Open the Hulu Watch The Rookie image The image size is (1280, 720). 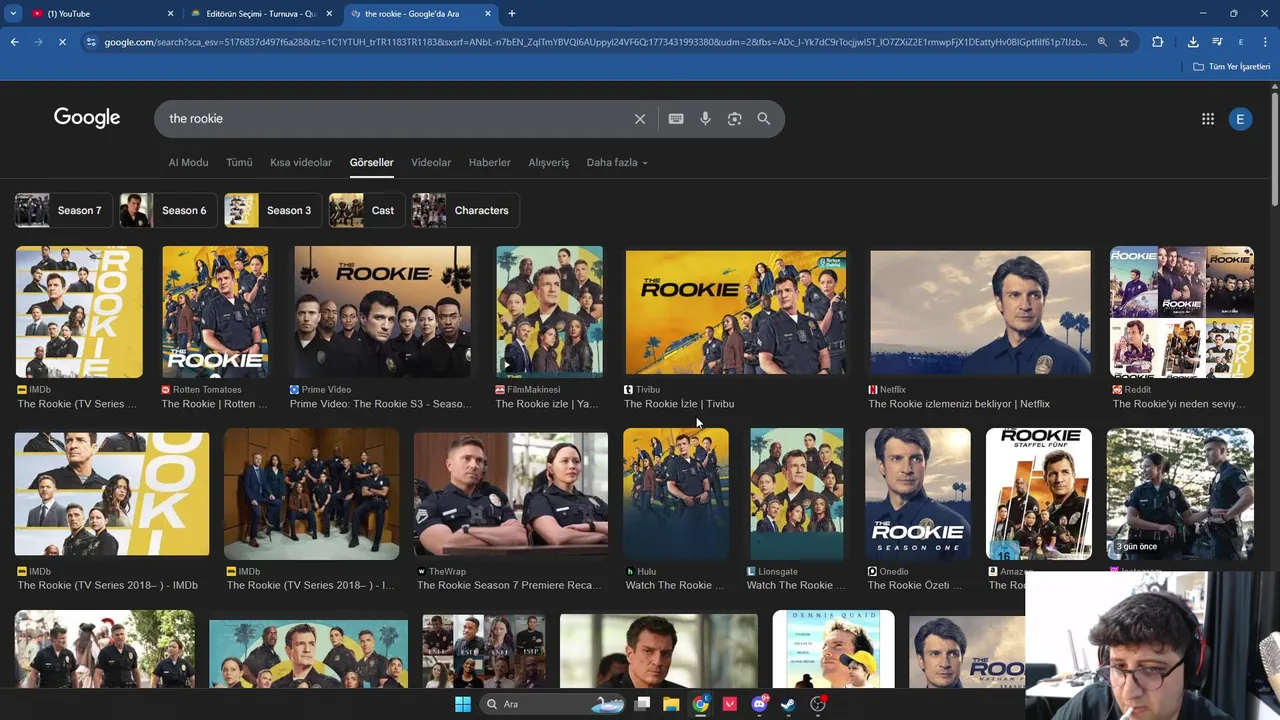point(676,494)
